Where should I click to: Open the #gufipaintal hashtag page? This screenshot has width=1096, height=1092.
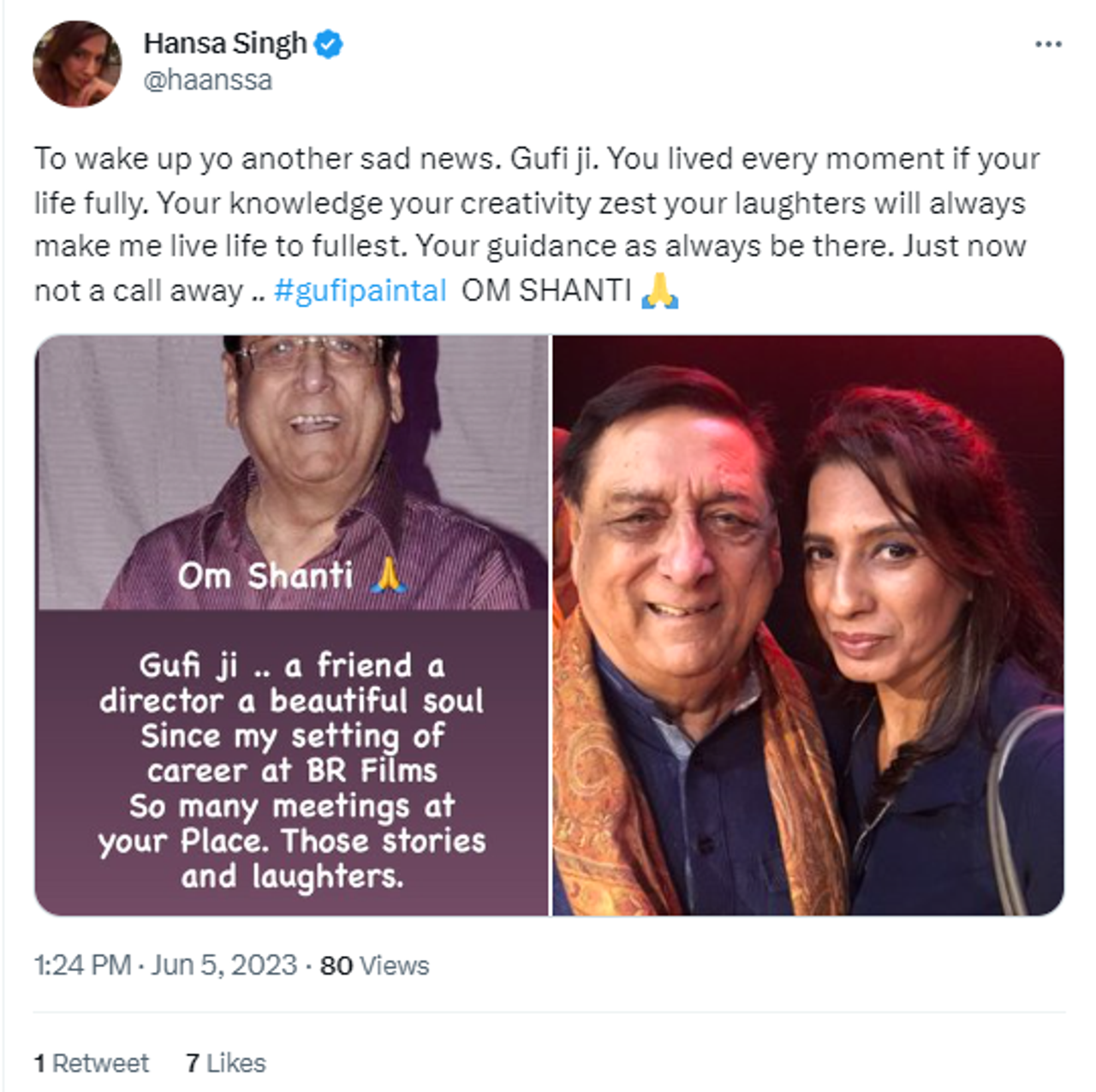(361, 289)
